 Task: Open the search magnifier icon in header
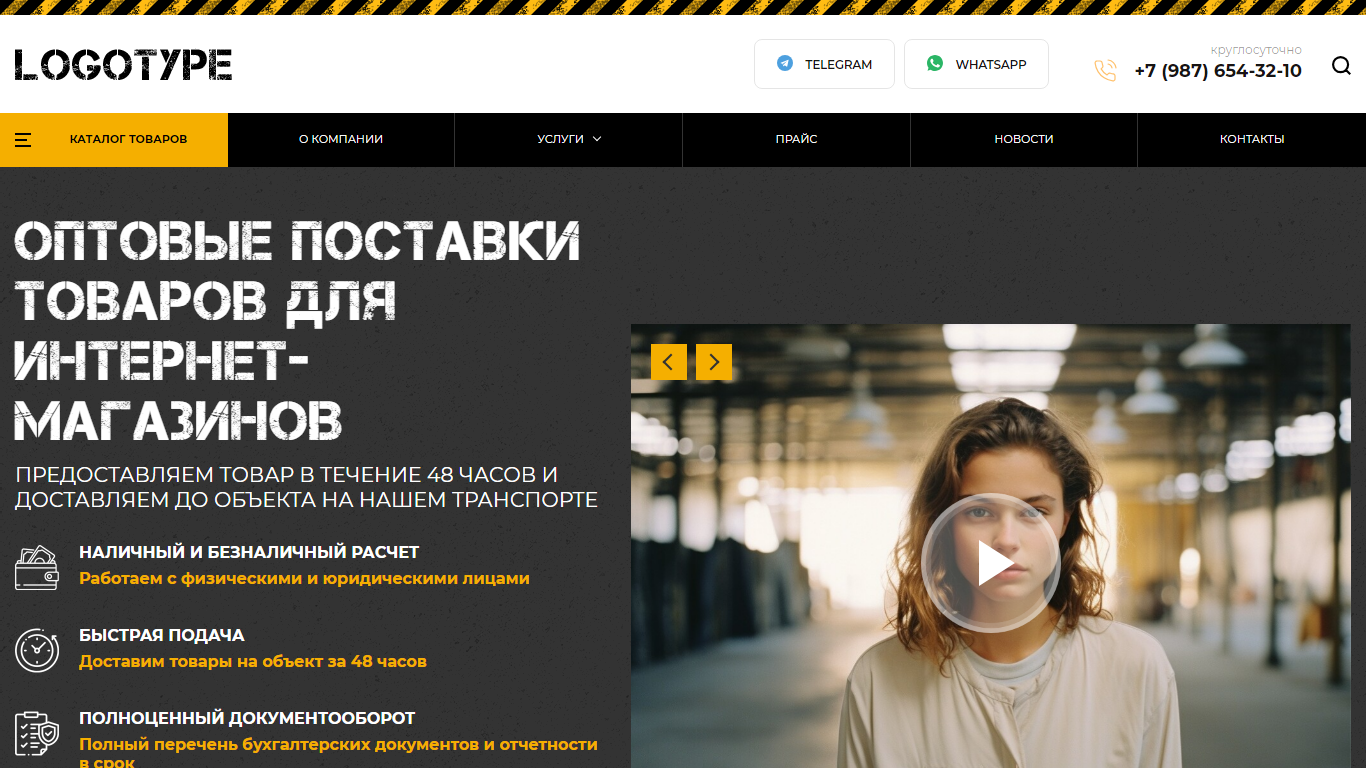(1341, 66)
